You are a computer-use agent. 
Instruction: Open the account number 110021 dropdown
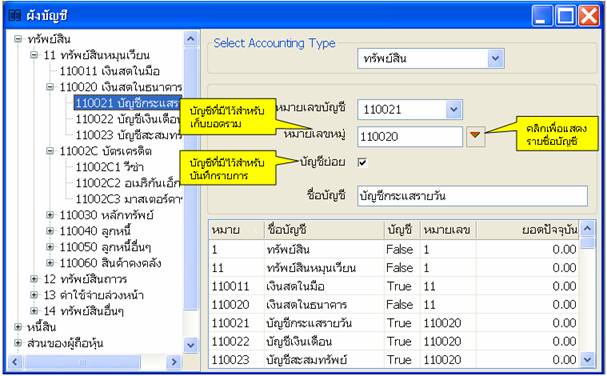(453, 110)
